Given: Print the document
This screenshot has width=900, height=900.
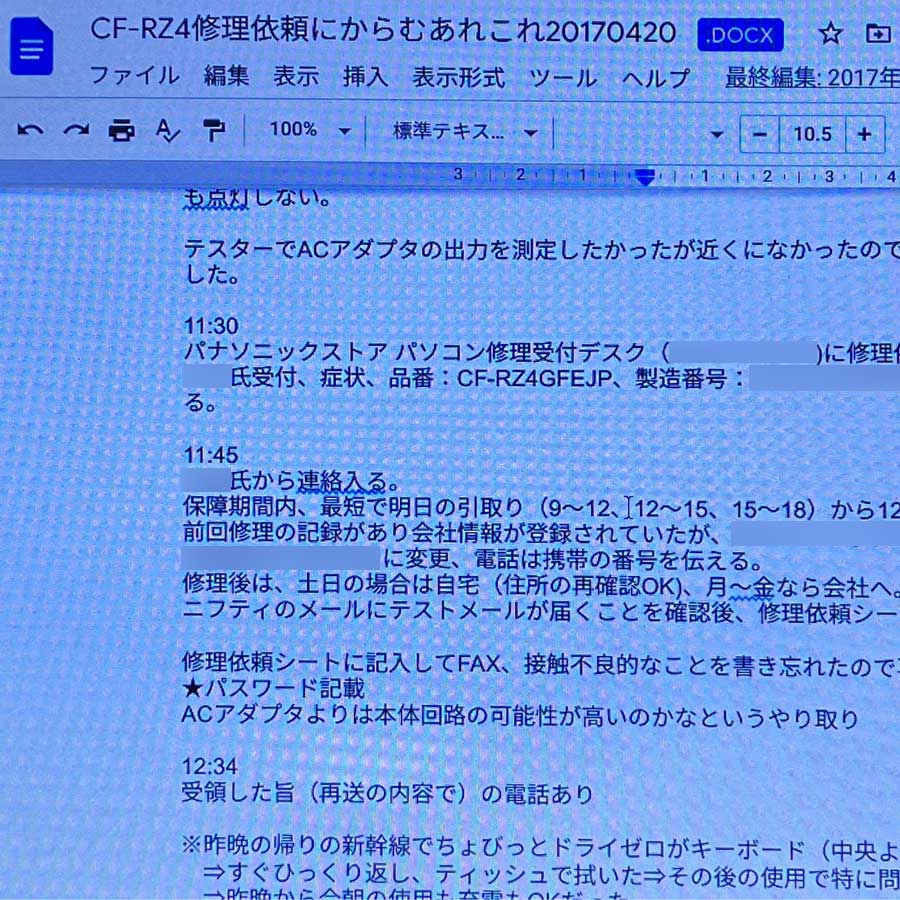Looking at the screenshot, I should click(122, 131).
